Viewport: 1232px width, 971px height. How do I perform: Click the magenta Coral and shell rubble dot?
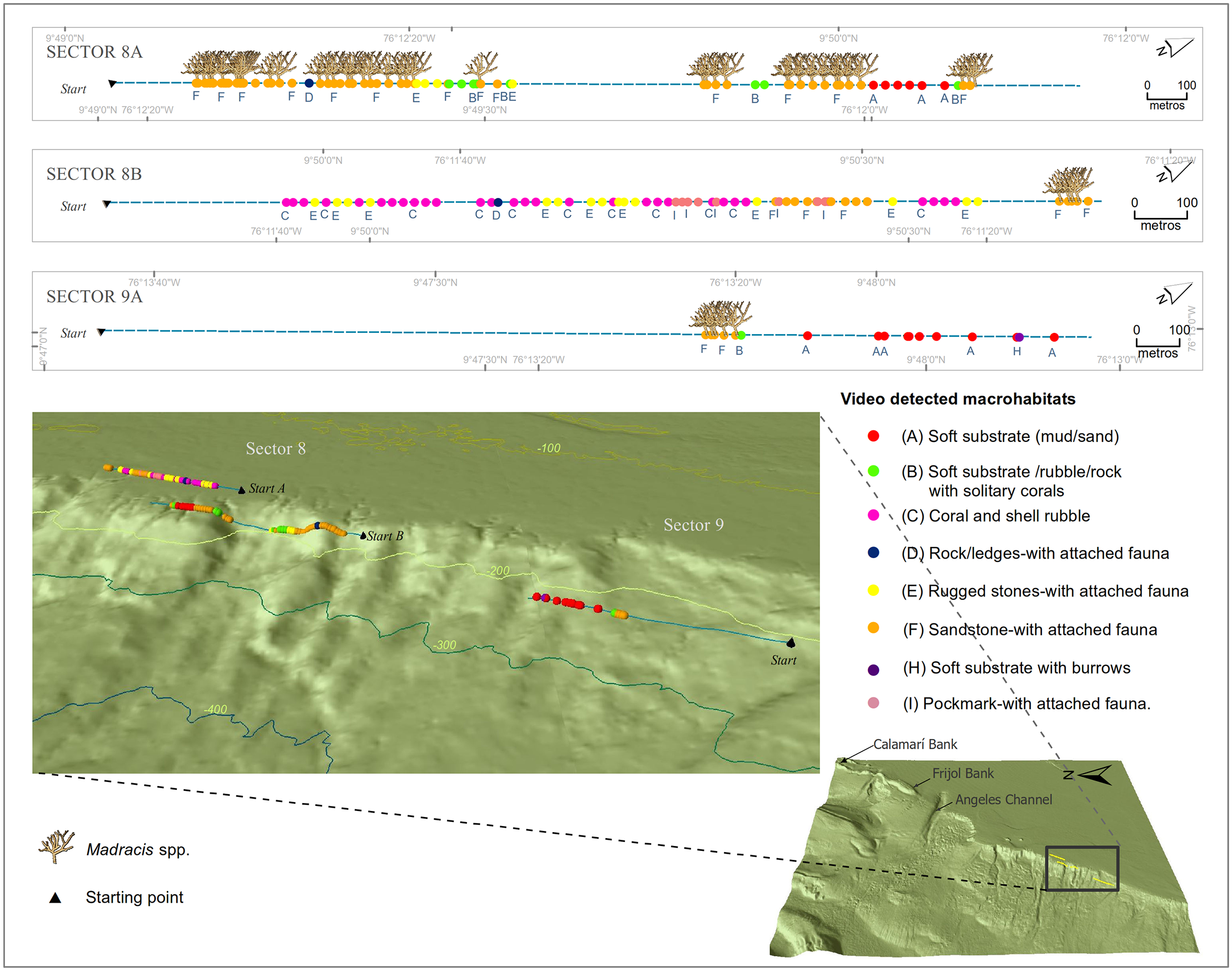pyautogui.click(x=873, y=515)
